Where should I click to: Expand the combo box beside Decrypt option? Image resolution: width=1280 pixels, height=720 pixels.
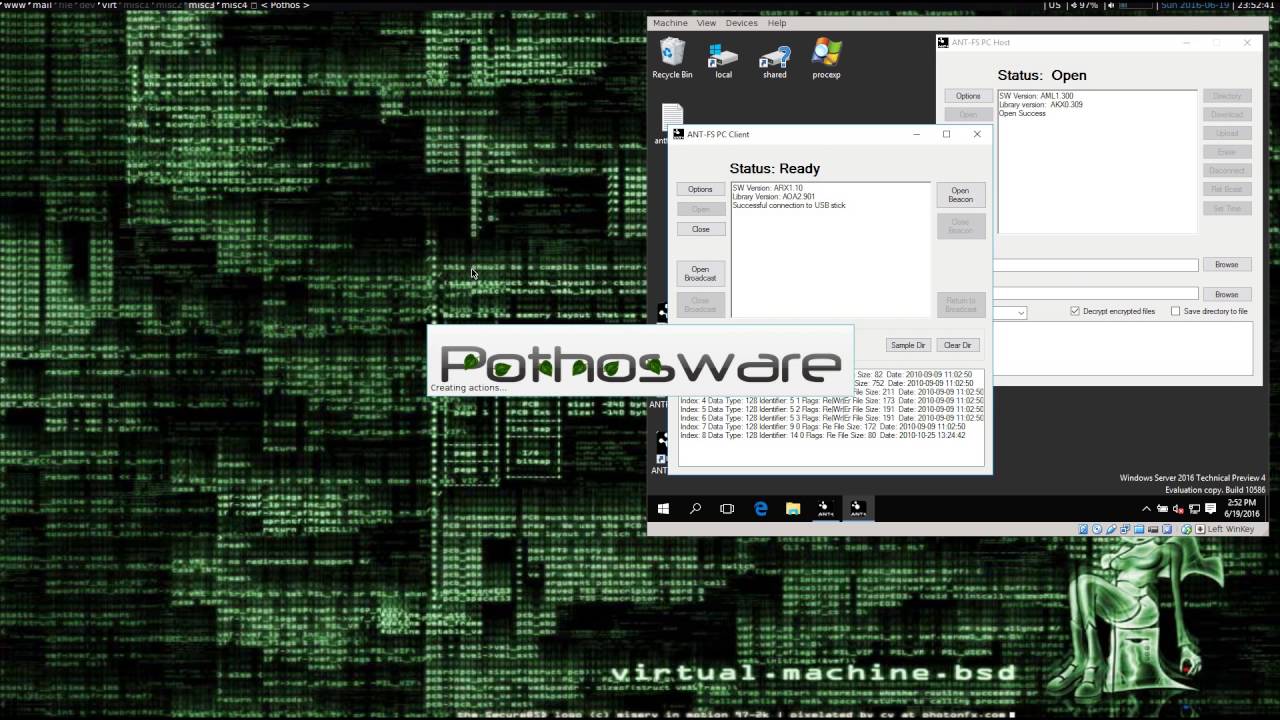[x=1020, y=313]
